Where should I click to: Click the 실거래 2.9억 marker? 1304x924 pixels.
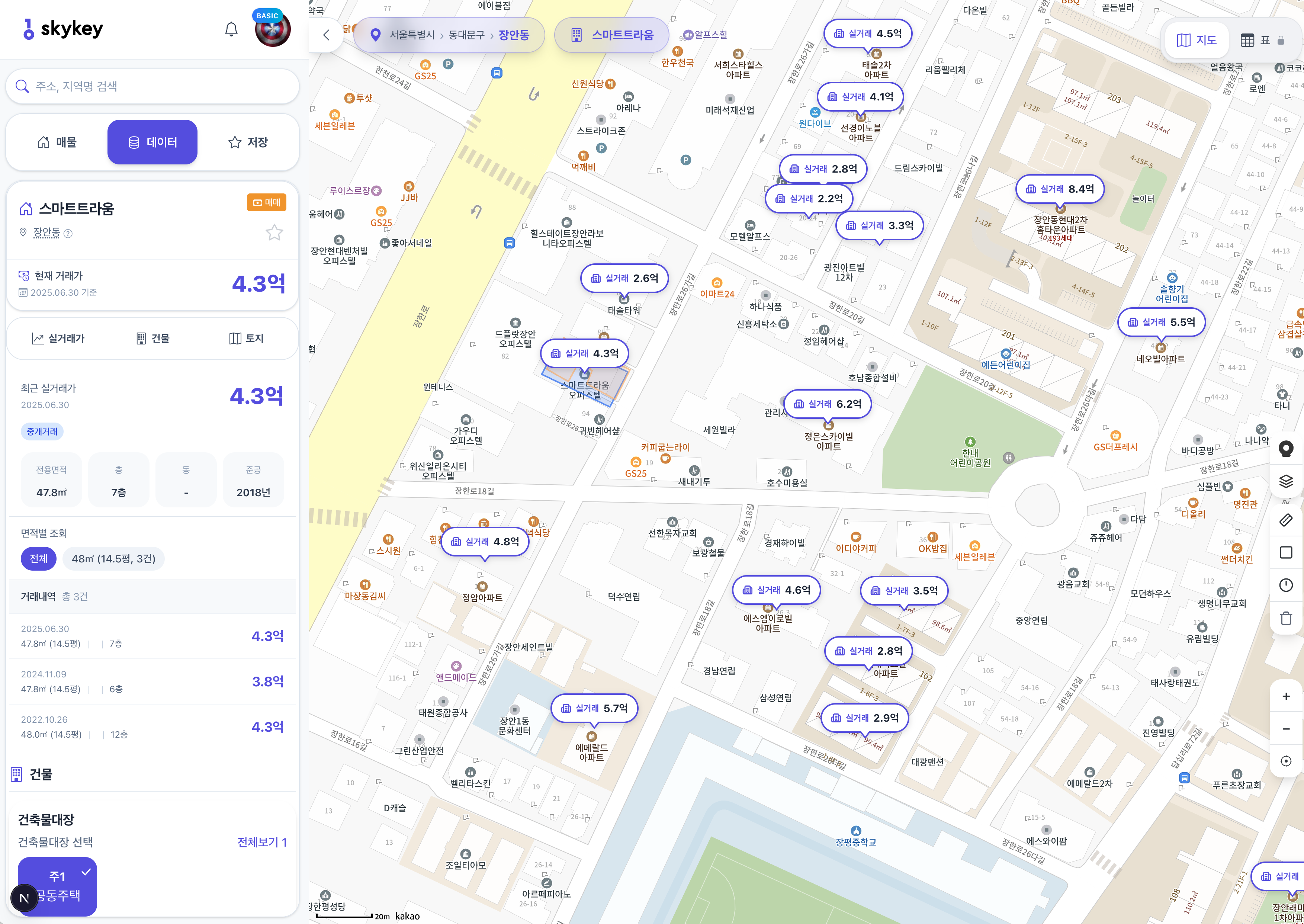pos(865,718)
